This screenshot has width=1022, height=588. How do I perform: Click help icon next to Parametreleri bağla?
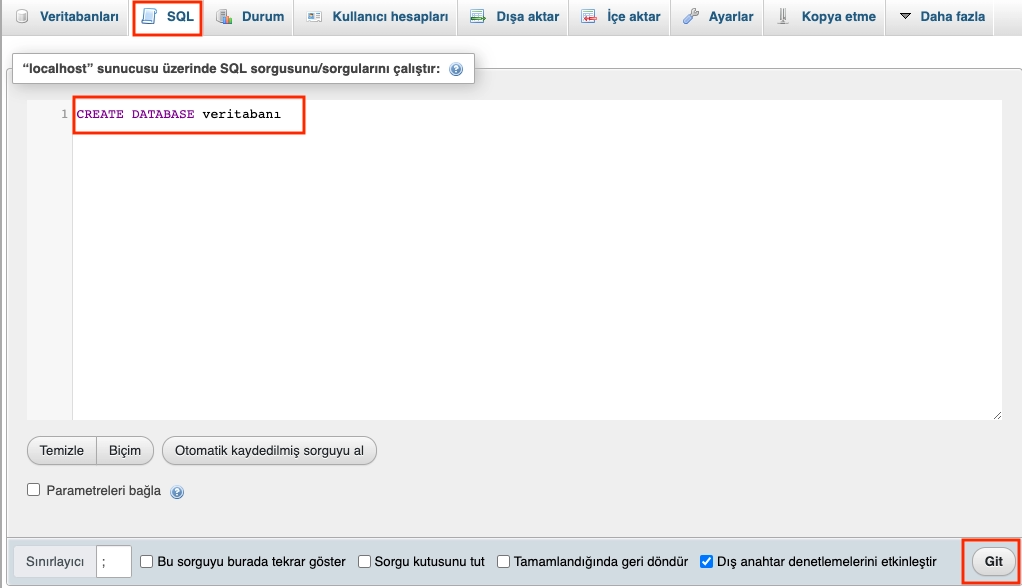[x=177, y=491]
